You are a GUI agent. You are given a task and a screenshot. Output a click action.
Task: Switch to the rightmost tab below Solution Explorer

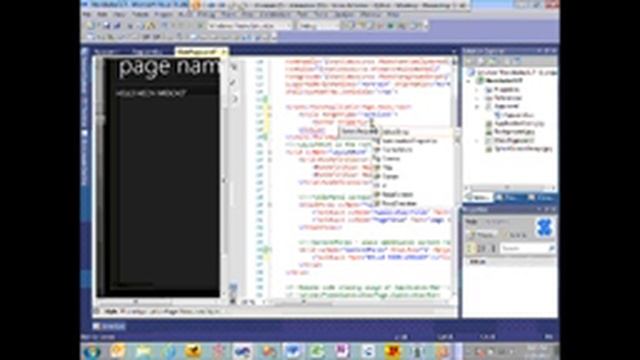click(541, 198)
